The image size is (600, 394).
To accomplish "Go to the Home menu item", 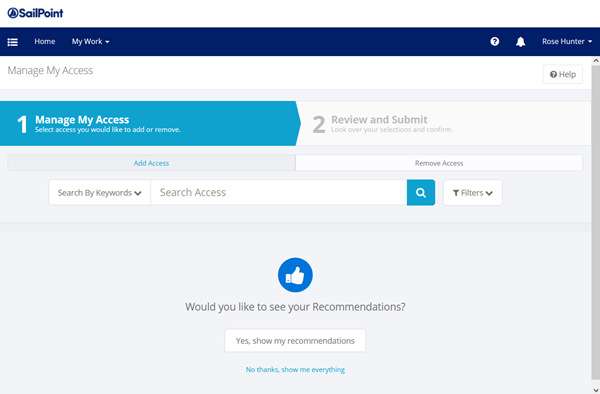I will [x=45, y=41].
